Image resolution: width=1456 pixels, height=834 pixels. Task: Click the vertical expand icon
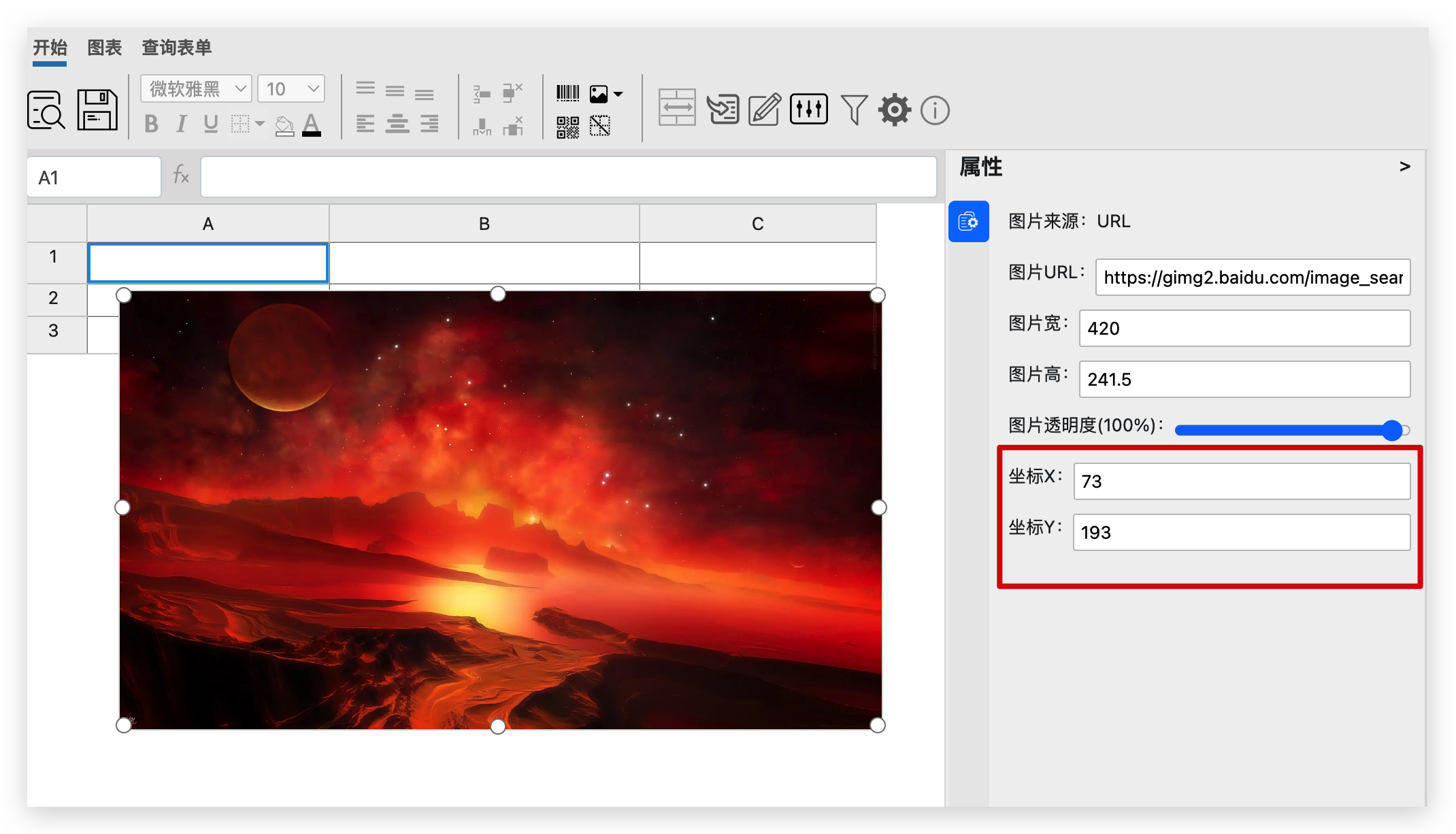[482, 127]
